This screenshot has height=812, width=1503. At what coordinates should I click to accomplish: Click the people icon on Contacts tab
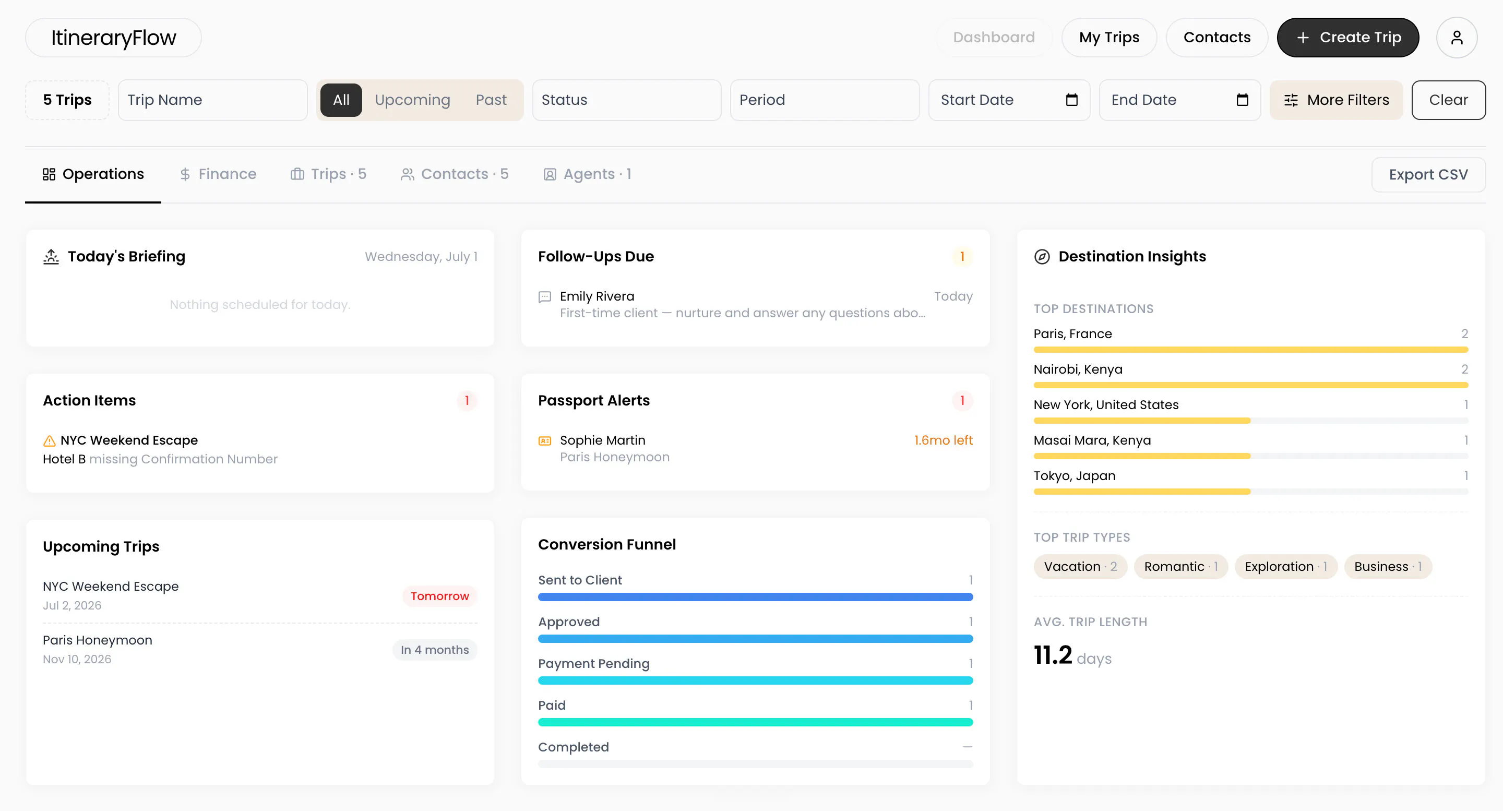pos(407,174)
